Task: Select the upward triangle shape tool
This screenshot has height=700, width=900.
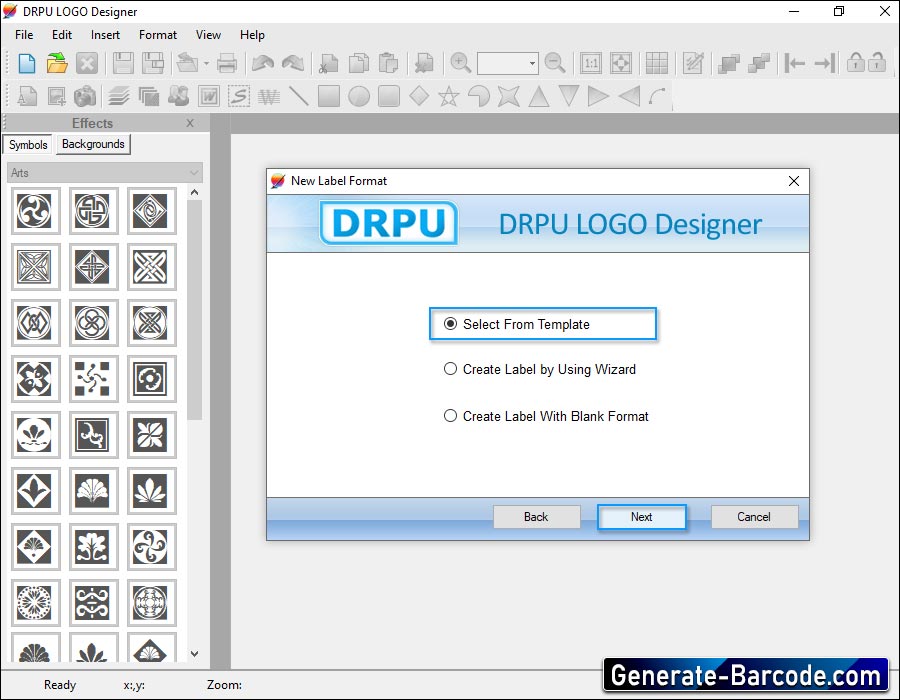Action: coord(538,96)
